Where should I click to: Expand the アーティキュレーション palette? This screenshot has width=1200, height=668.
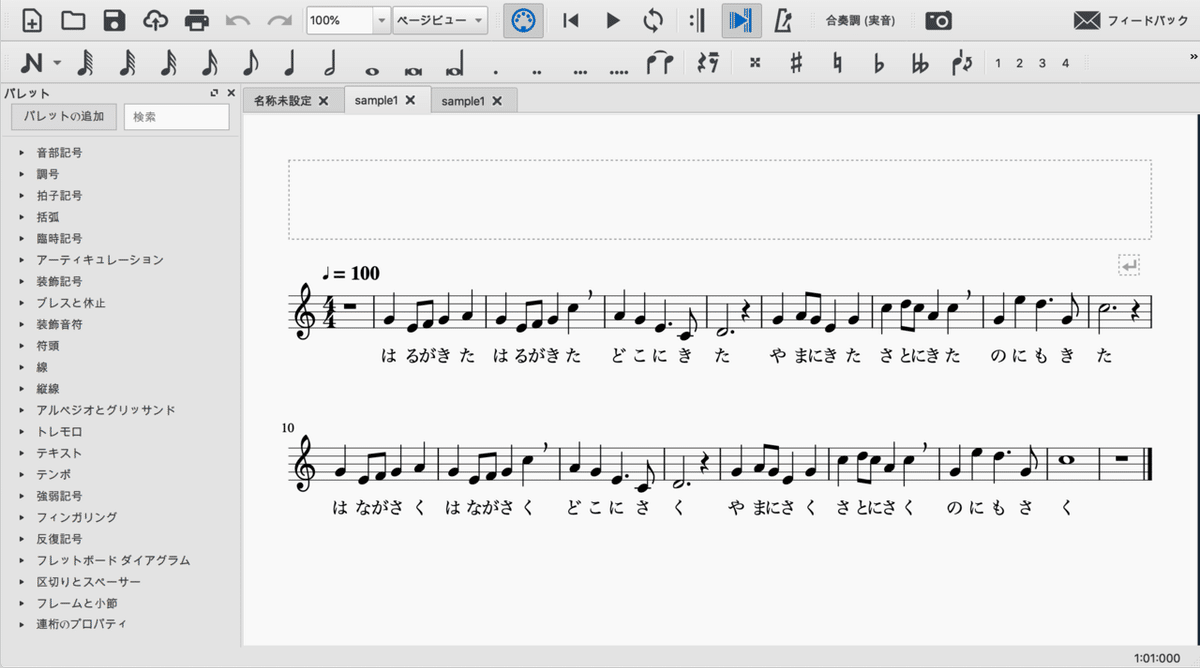99,260
